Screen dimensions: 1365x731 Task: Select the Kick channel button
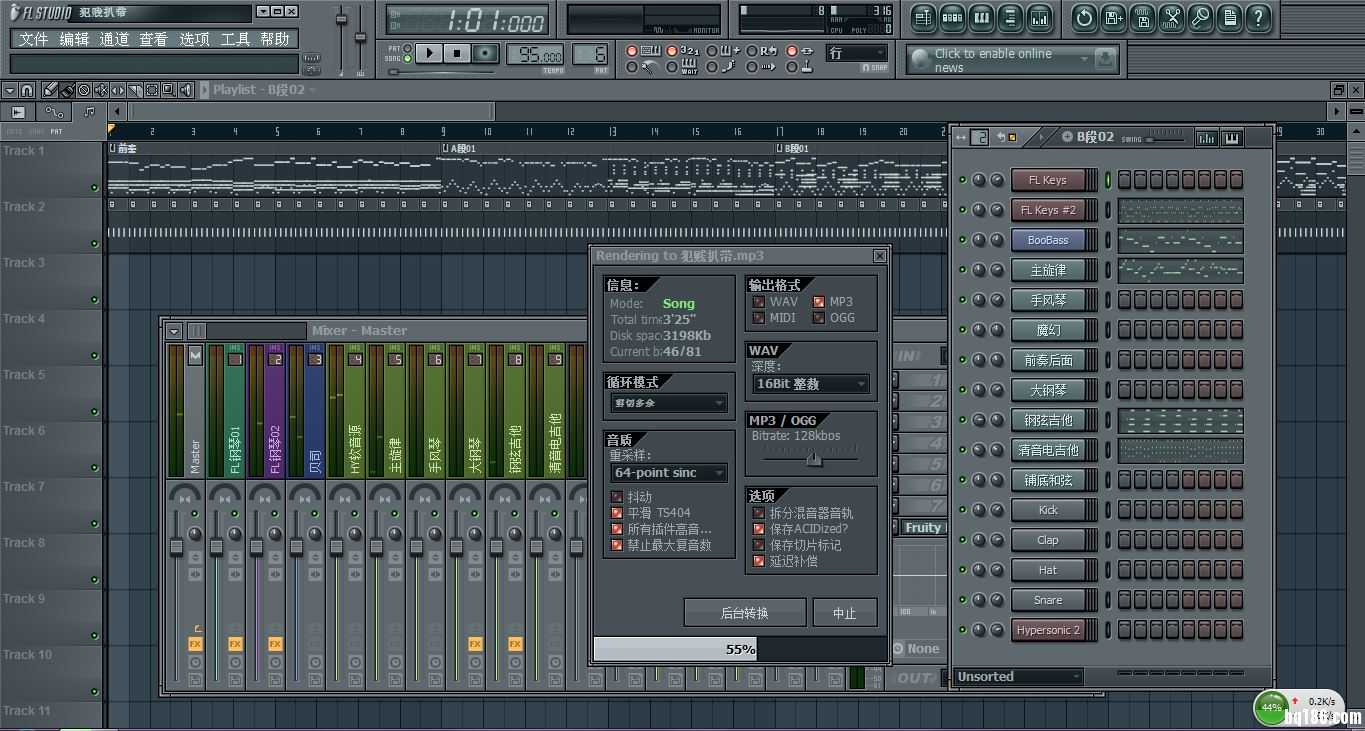pos(1048,510)
